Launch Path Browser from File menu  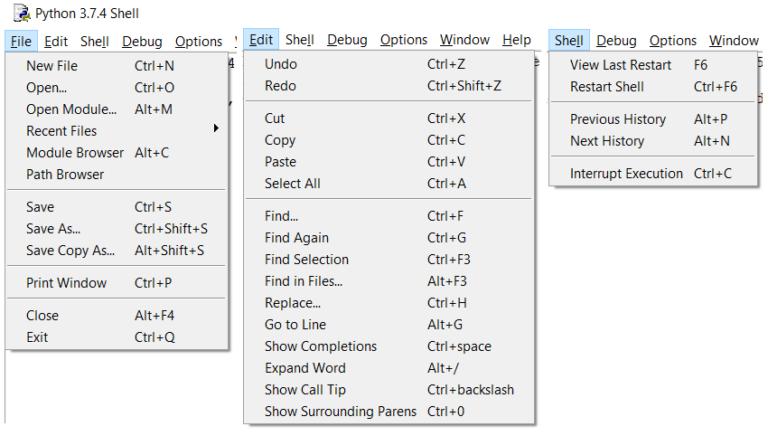[x=65, y=174]
